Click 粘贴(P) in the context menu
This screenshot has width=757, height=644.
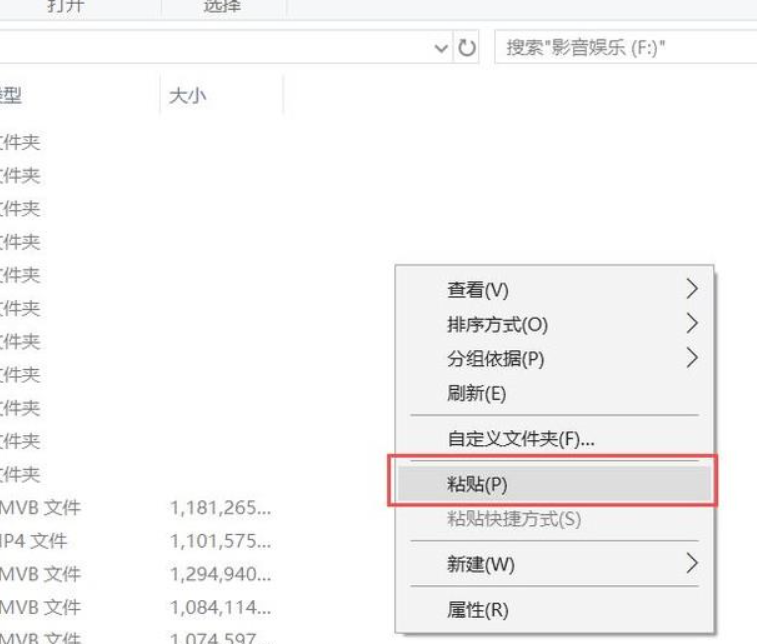[x=477, y=485]
